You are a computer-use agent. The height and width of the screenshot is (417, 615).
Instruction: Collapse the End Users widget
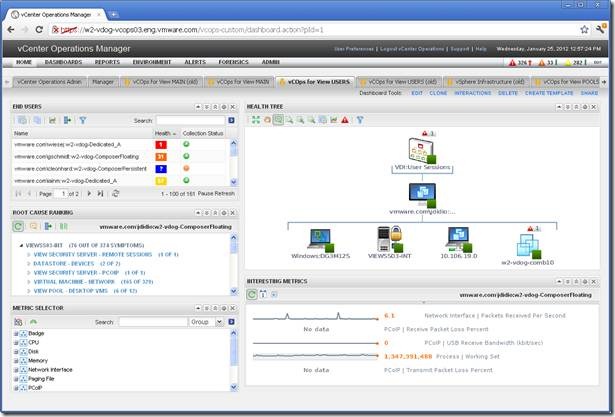(198, 107)
